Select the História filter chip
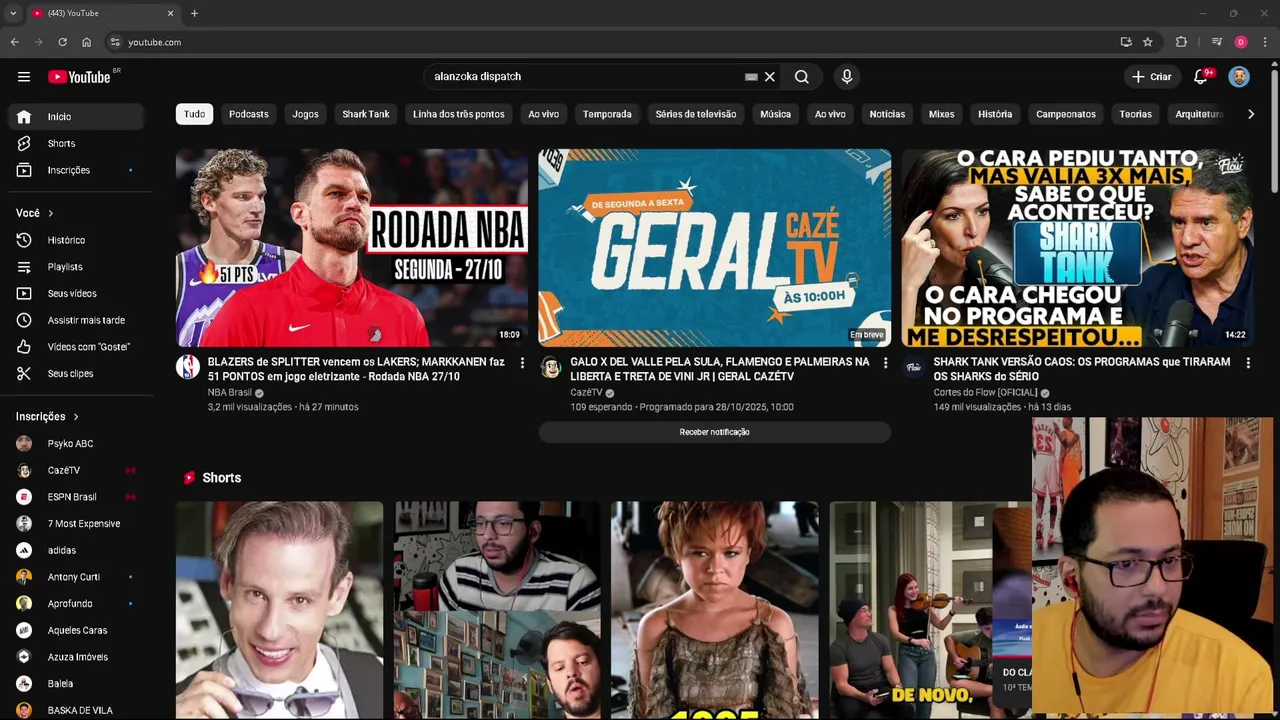1280x720 pixels. tap(995, 114)
